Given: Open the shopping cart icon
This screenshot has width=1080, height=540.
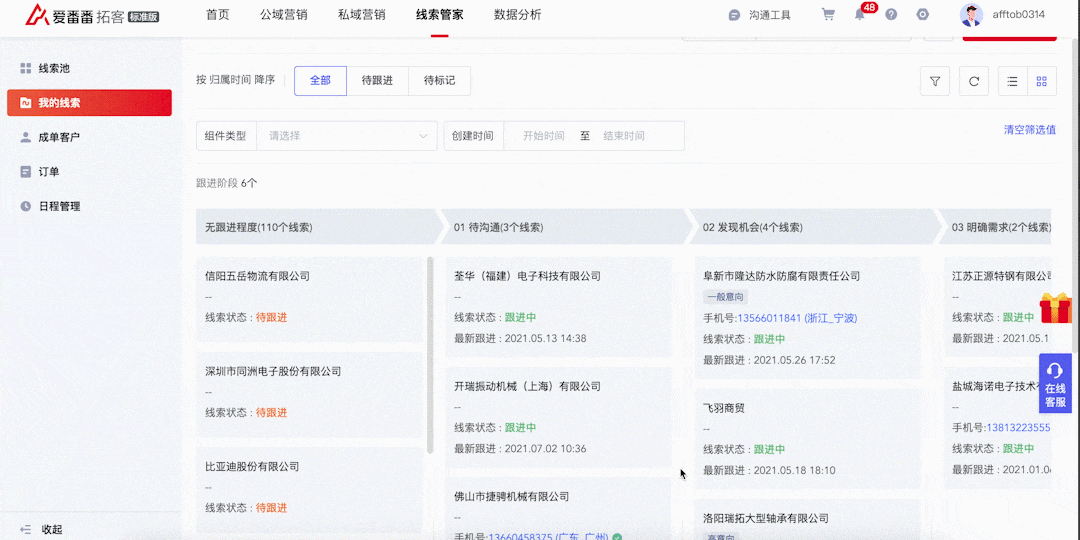Looking at the screenshot, I should 828,14.
